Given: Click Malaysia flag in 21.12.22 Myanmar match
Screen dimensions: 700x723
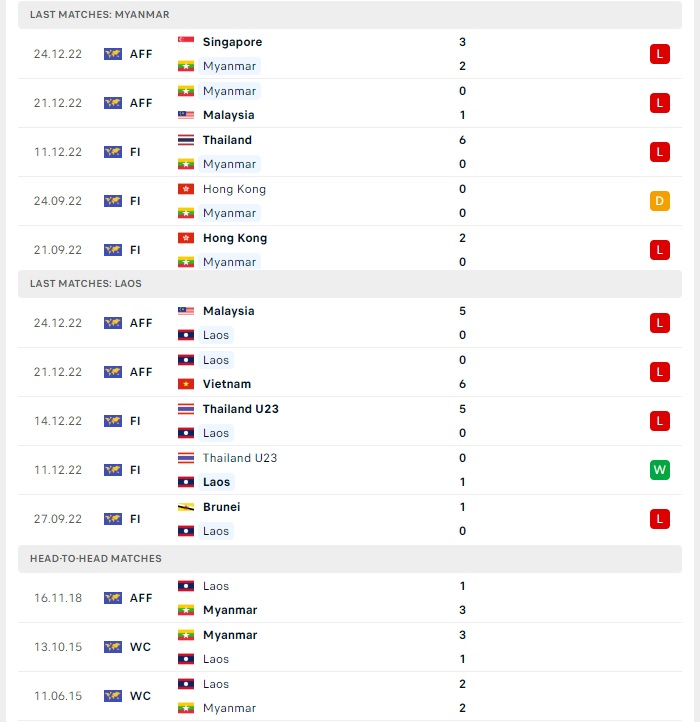Looking at the screenshot, I should pyautogui.click(x=186, y=115).
